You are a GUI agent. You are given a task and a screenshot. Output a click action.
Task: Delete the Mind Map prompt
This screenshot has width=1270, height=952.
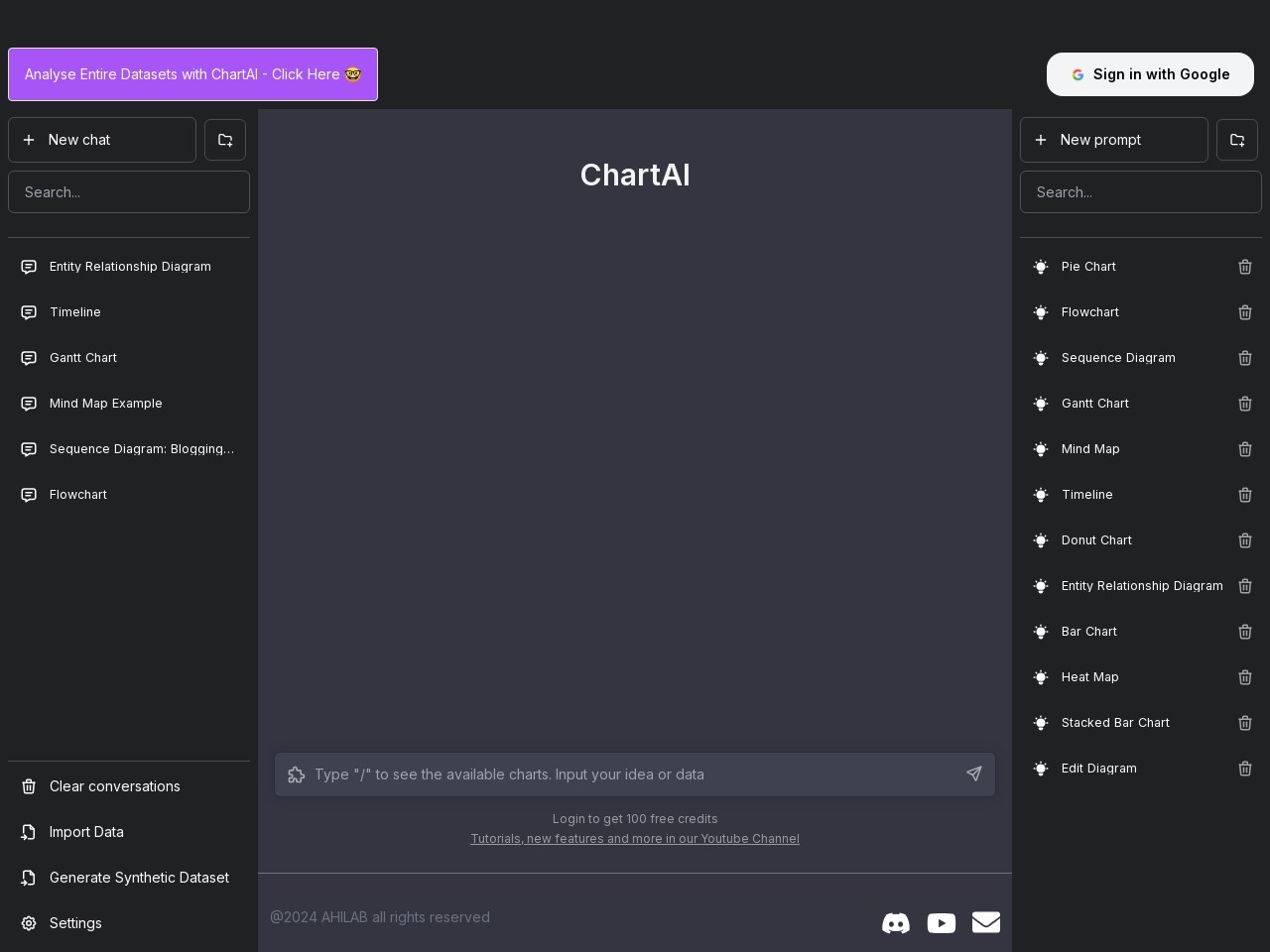(1245, 449)
